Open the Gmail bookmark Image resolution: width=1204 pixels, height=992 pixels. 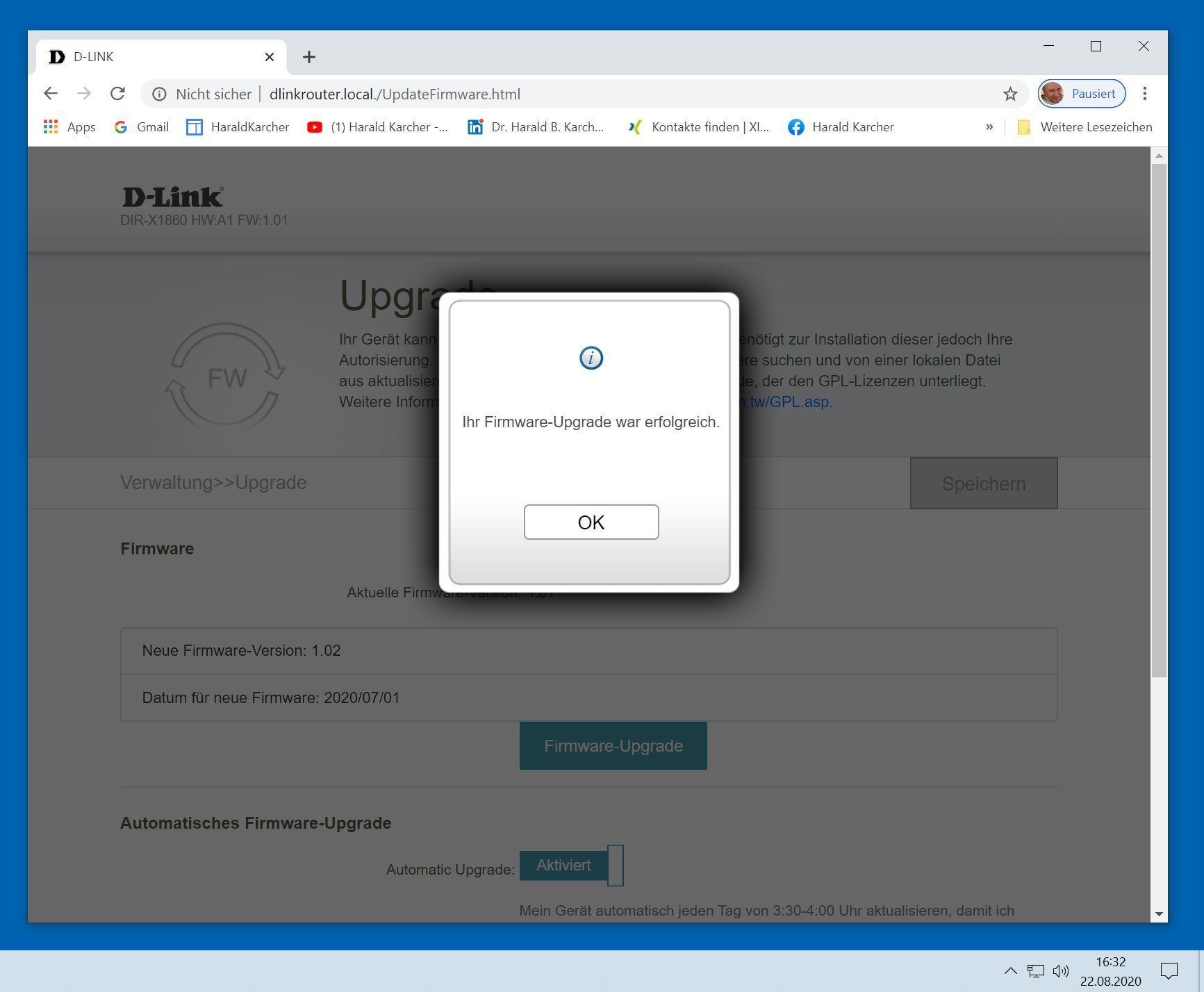click(x=142, y=127)
